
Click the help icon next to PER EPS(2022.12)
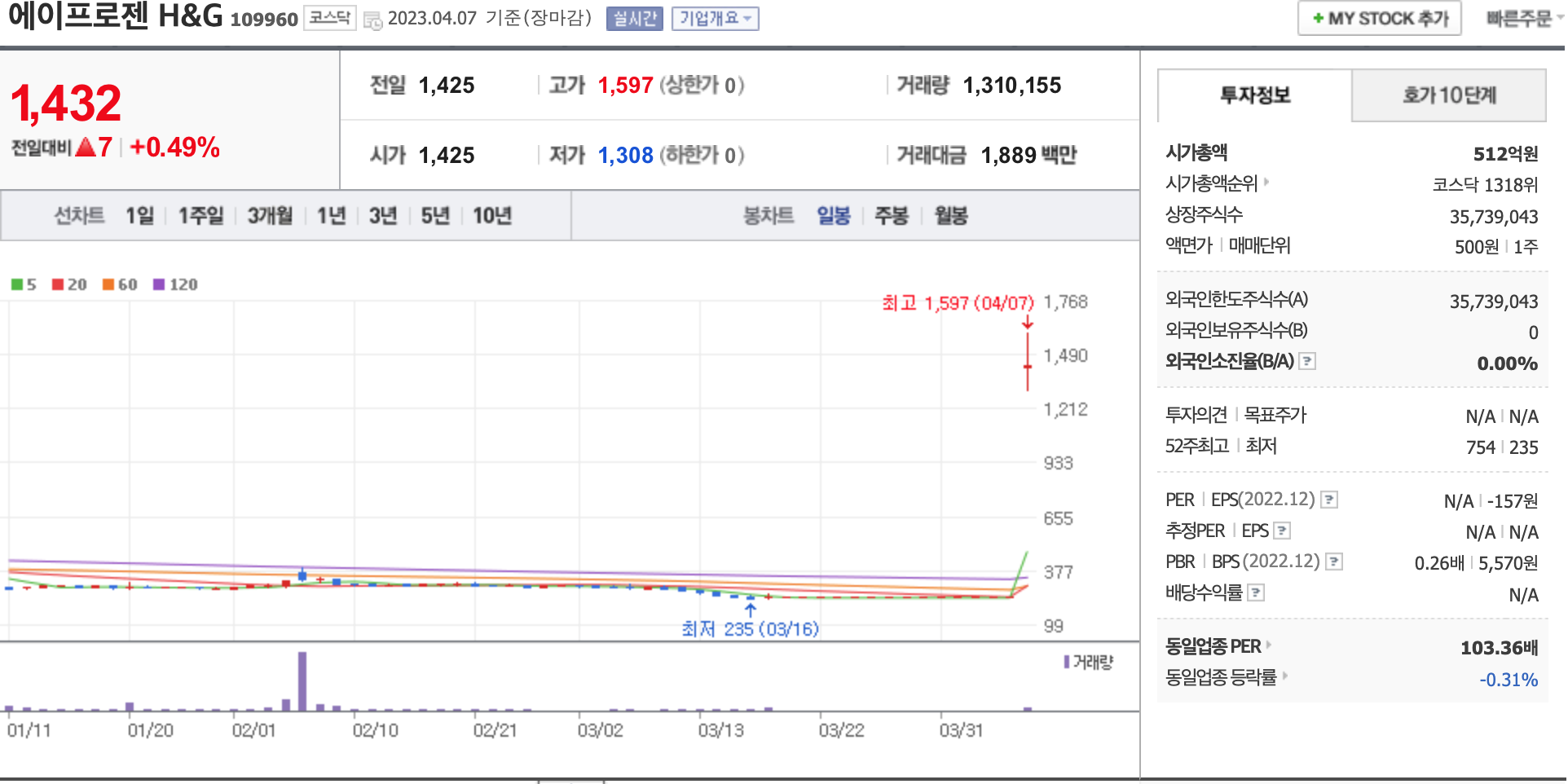1329,500
